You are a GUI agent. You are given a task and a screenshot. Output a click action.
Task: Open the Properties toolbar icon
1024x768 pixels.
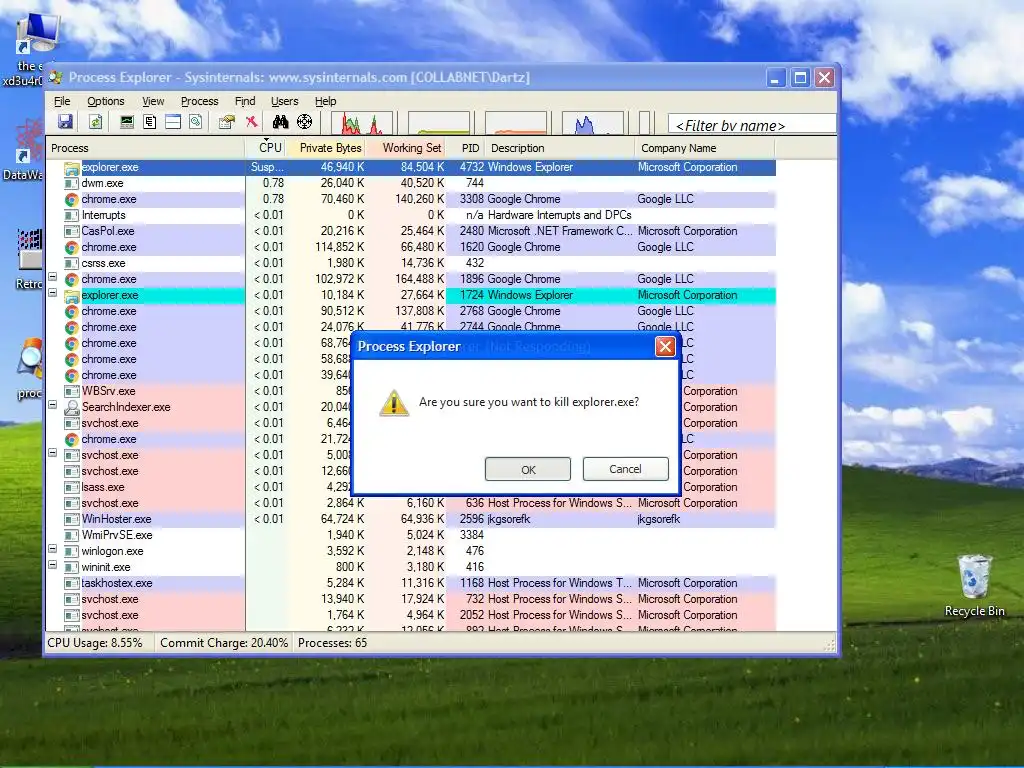coord(227,121)
